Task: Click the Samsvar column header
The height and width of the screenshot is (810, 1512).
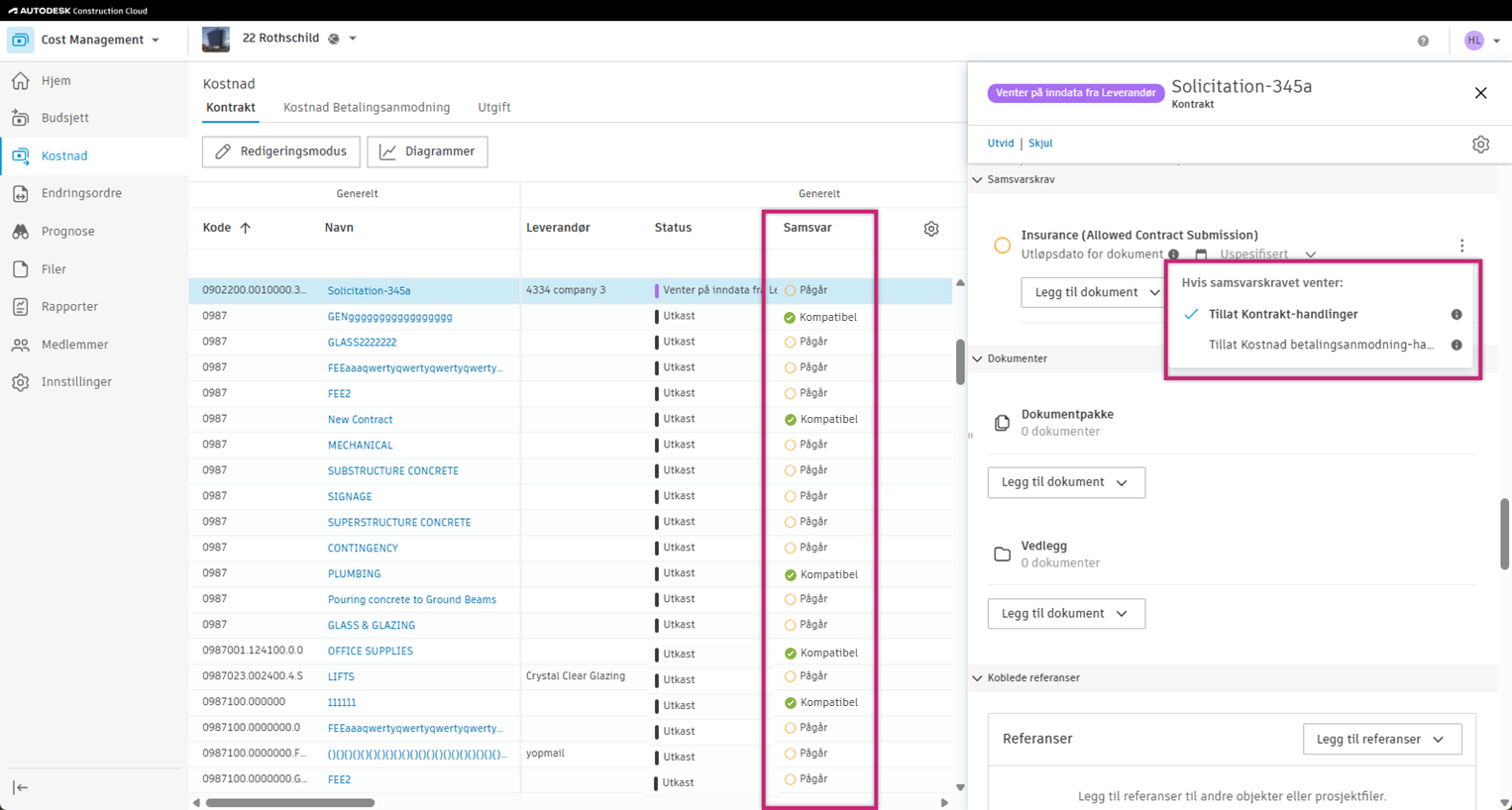Action: 808,228
